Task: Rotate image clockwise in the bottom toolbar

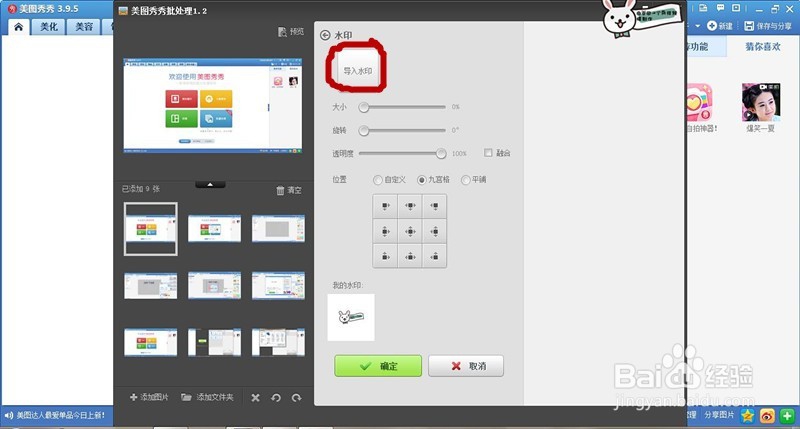Action: pyautogui.click(x=296, y=397)
